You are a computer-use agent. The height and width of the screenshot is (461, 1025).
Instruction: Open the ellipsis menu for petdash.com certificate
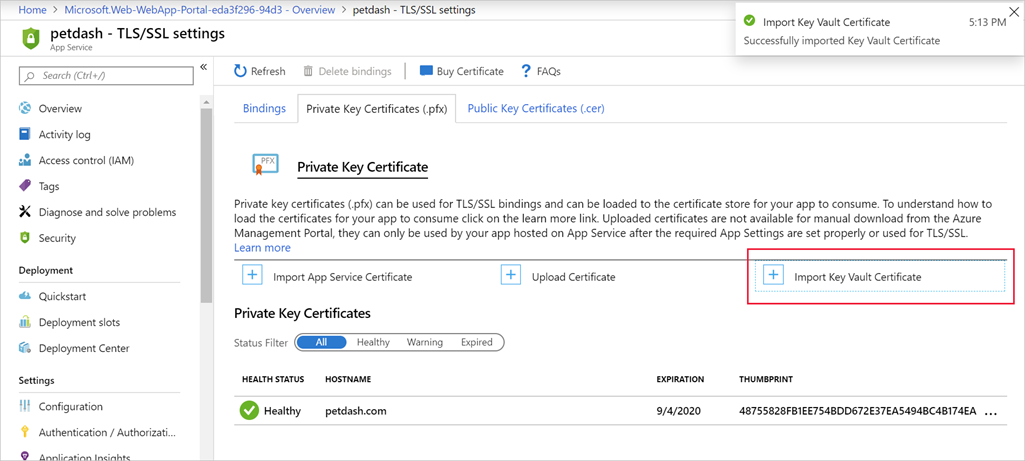click(x=991, y=411)
